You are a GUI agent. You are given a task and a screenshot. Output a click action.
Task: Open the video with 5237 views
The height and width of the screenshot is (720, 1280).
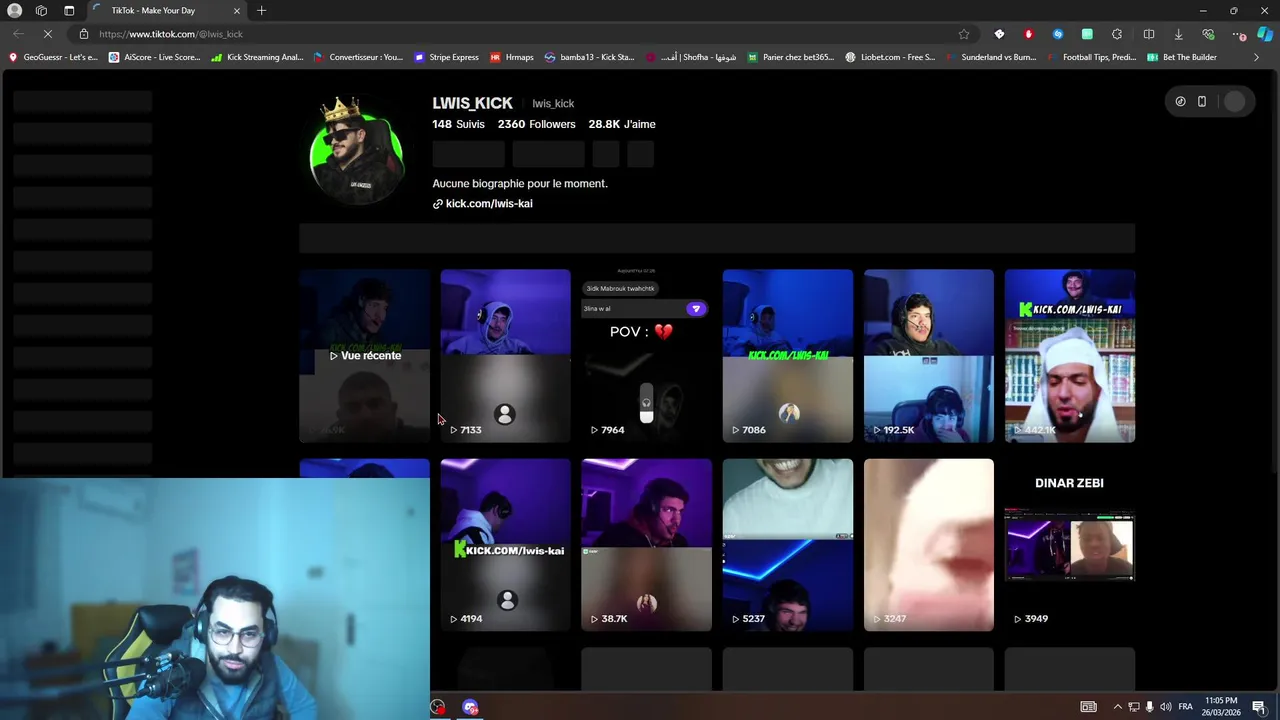click(787, 545)
